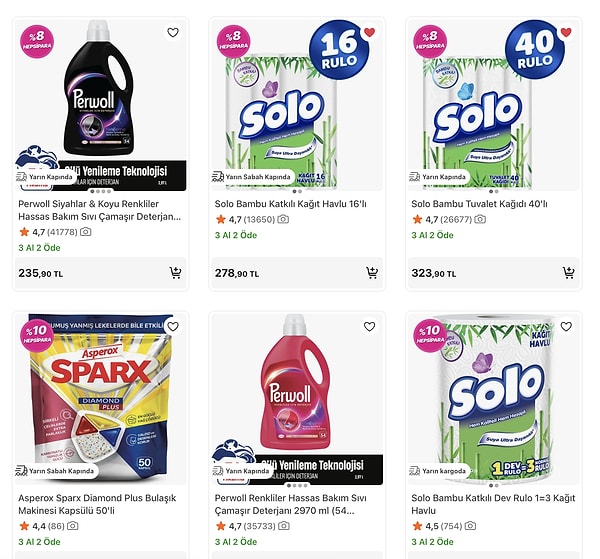Remove Solo 40 Rulo toilet paper from favorites
The height and width of the screenshot is (559, 600).
click(566, 32)
